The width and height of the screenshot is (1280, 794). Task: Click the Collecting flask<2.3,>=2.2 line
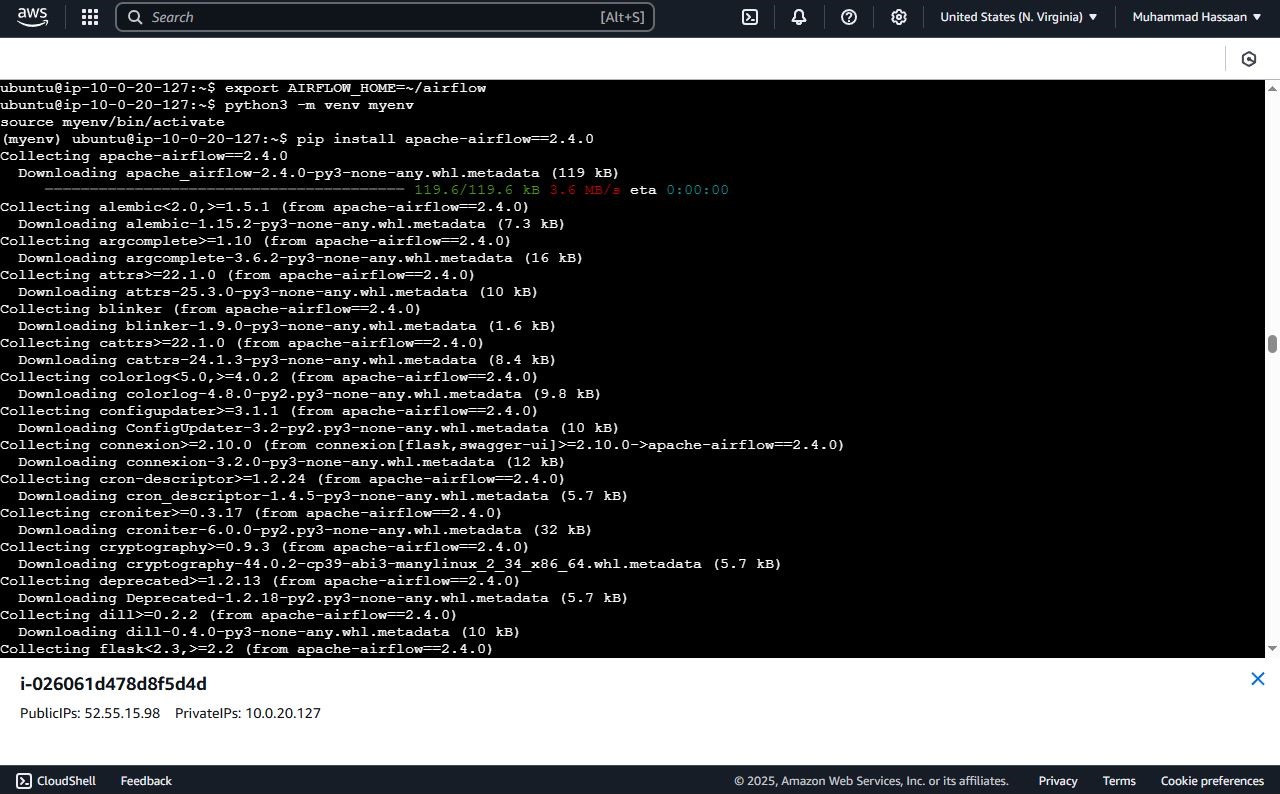(x=247, y=649)
